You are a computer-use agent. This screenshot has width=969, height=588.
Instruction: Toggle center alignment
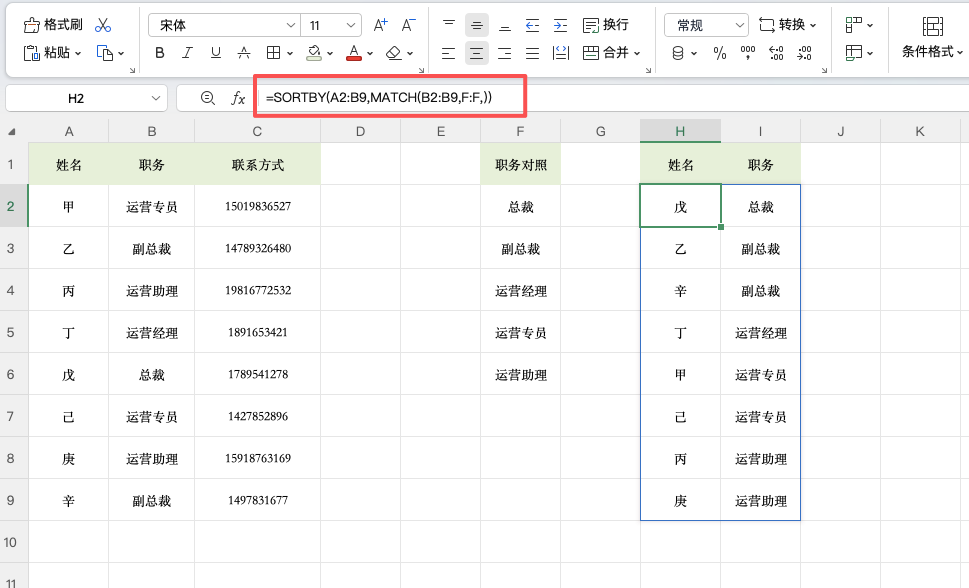(x=477, y=53)
